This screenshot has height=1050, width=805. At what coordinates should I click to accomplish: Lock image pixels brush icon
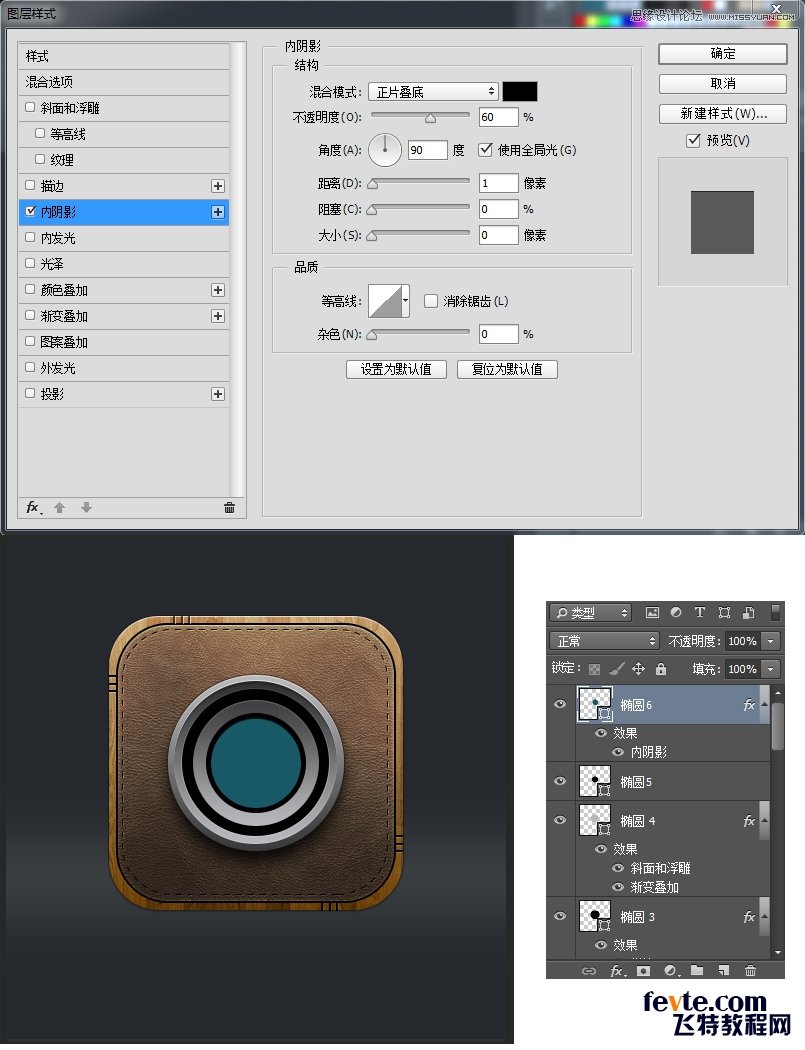click(617, 669)
